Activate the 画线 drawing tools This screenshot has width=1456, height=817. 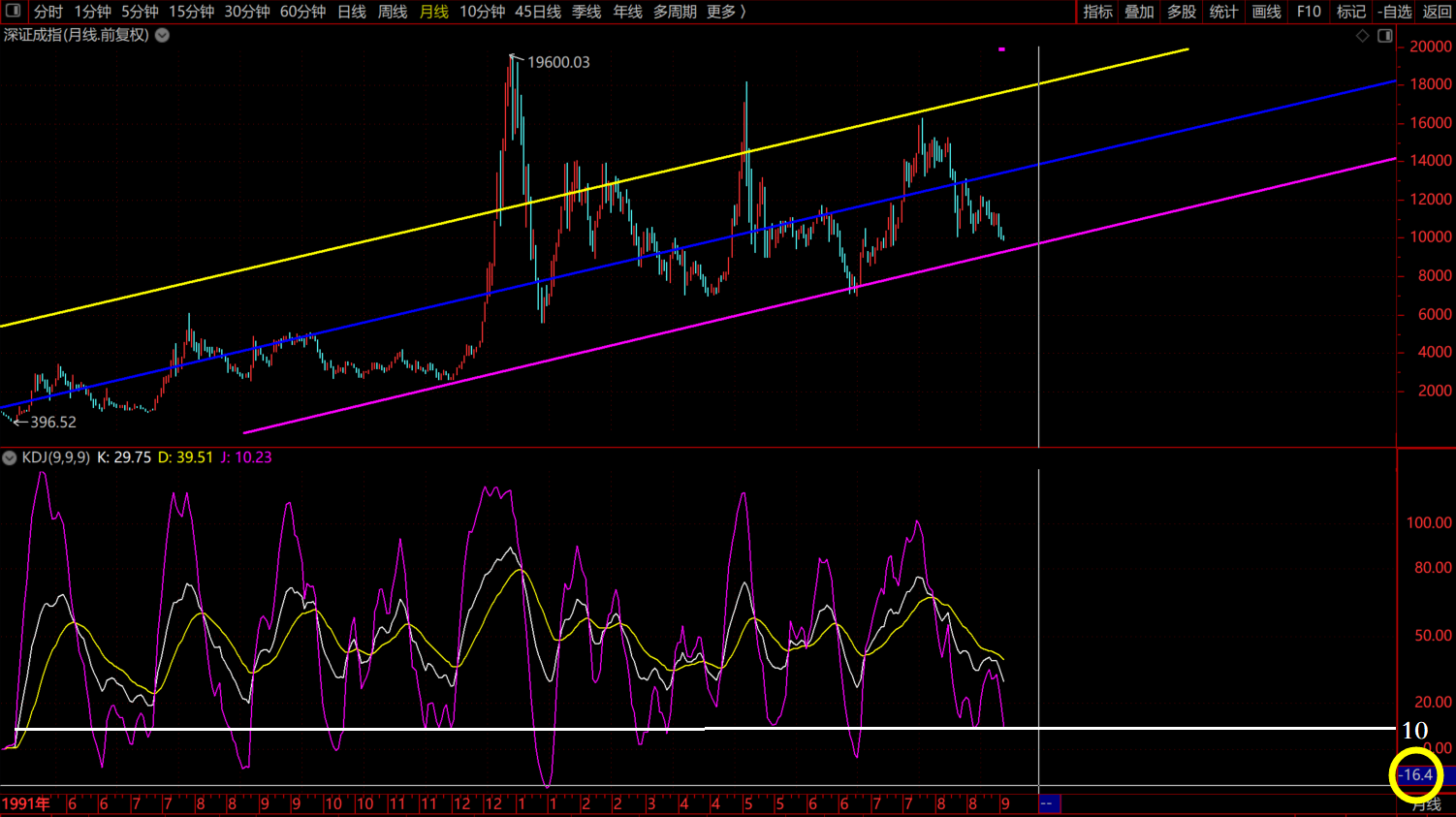point(1266,12)
